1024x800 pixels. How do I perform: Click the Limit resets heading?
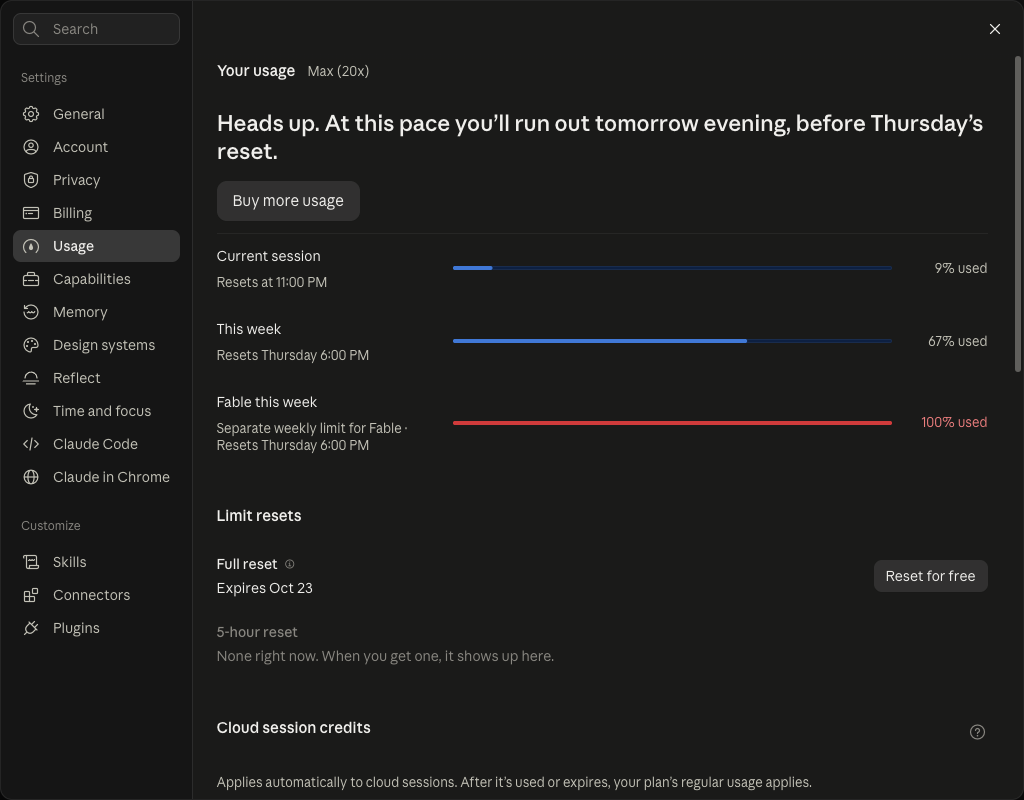pyautogui.click(x=259, y=515)
